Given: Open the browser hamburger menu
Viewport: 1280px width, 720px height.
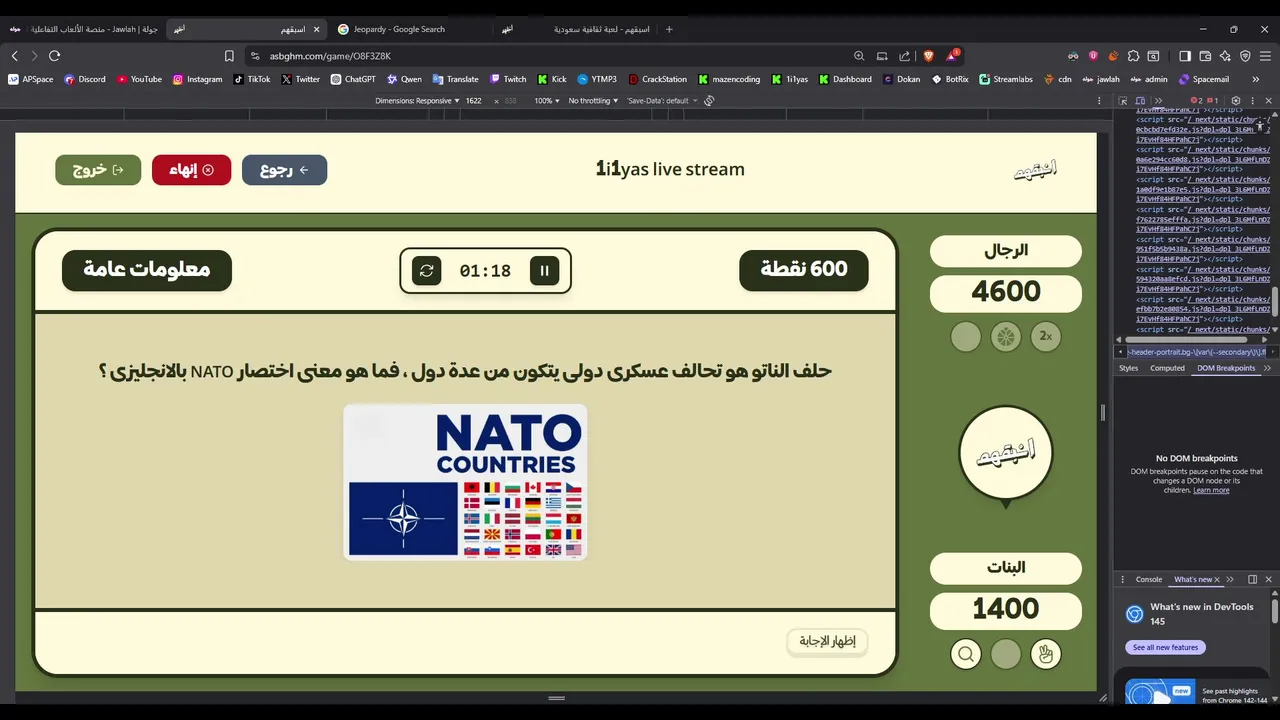Looking at the screenshot, I should click(1266, 56).
